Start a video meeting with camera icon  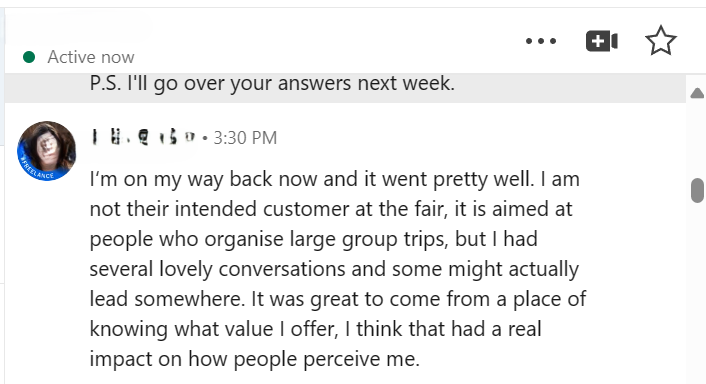point(602,41)
